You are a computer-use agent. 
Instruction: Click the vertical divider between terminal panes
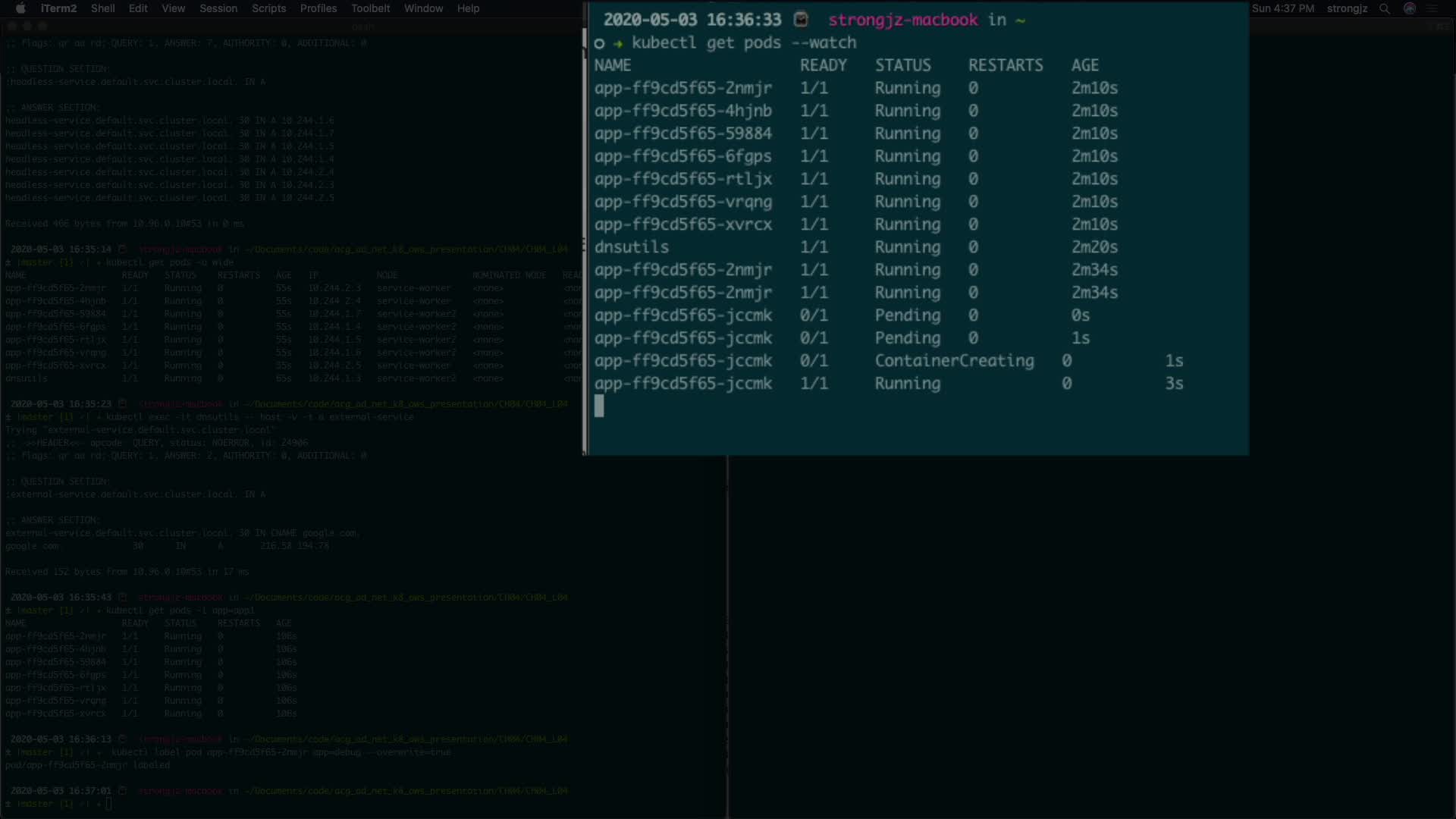[x=728, y=637]
